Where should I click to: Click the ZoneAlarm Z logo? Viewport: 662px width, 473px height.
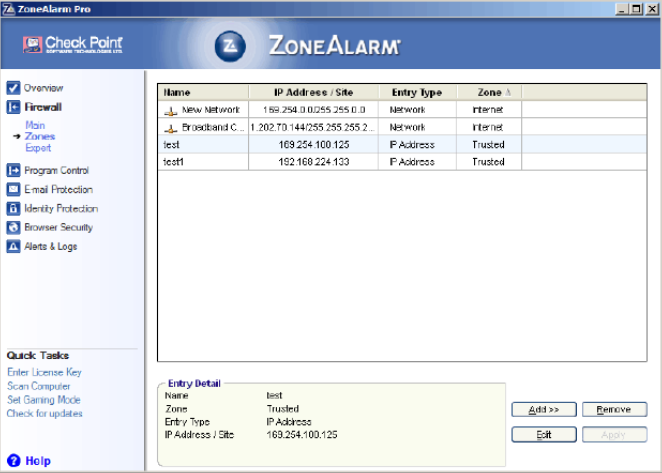click(x=230, y=46)
